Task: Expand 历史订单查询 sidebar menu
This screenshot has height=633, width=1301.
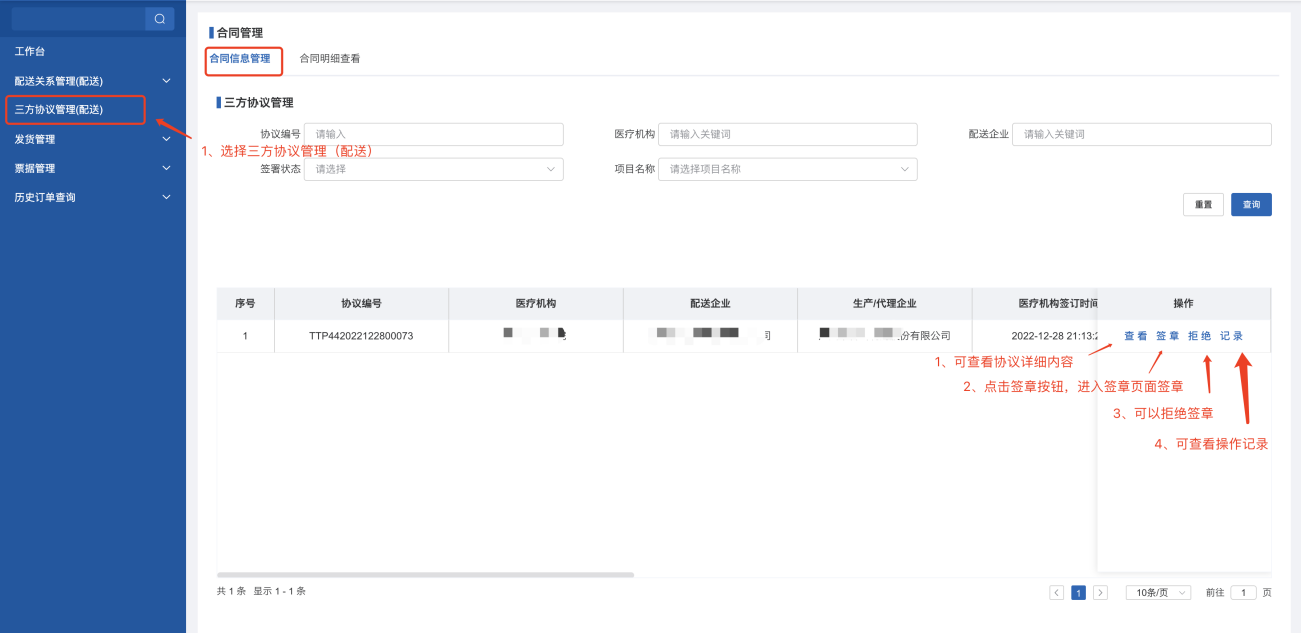Action: tap(166, 197)
